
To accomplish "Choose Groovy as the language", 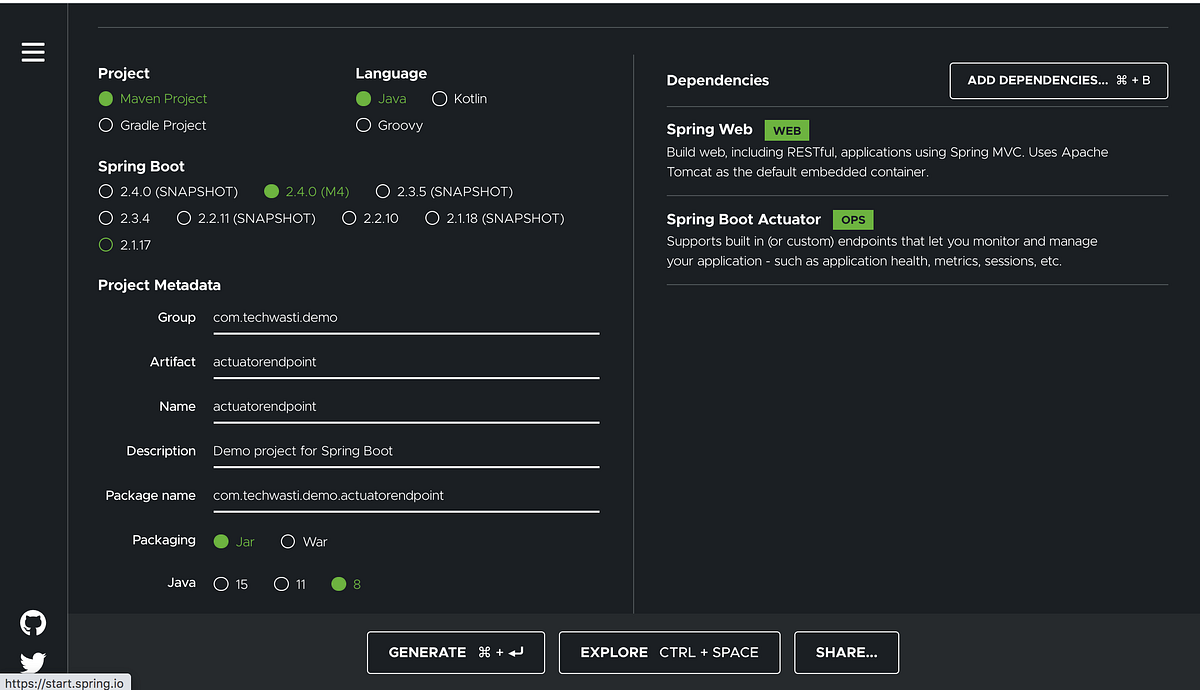I will [363, 125].
